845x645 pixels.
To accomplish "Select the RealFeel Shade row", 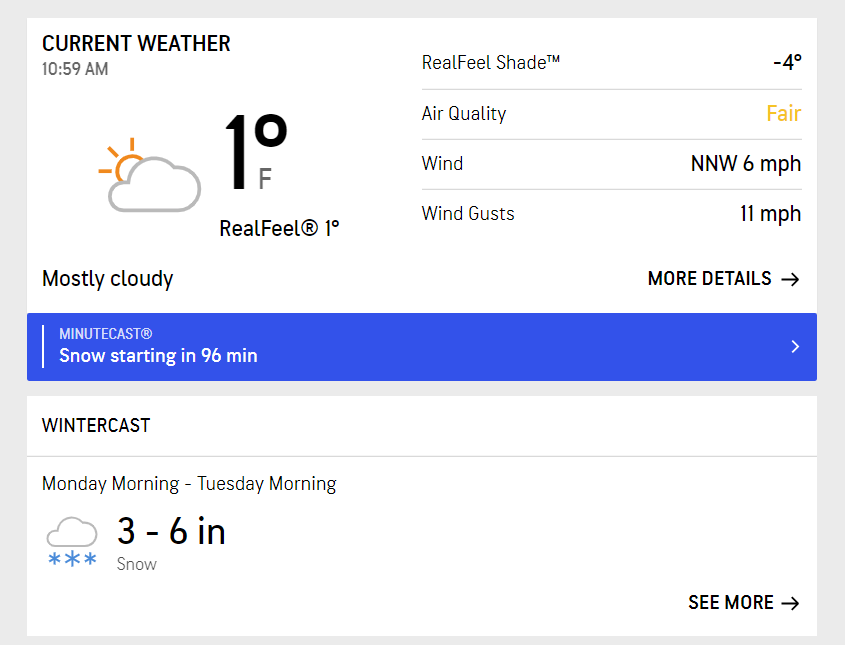I will 612,63.
